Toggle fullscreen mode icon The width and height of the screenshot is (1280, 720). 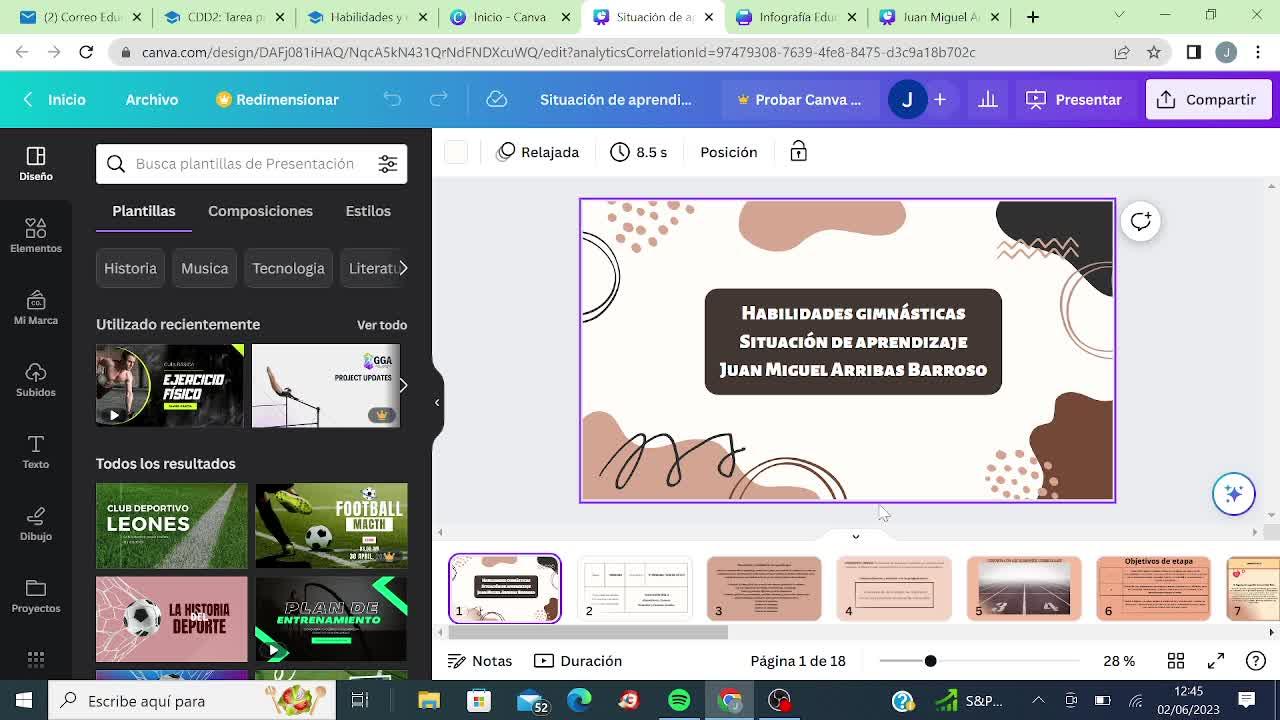(1216, 661)
